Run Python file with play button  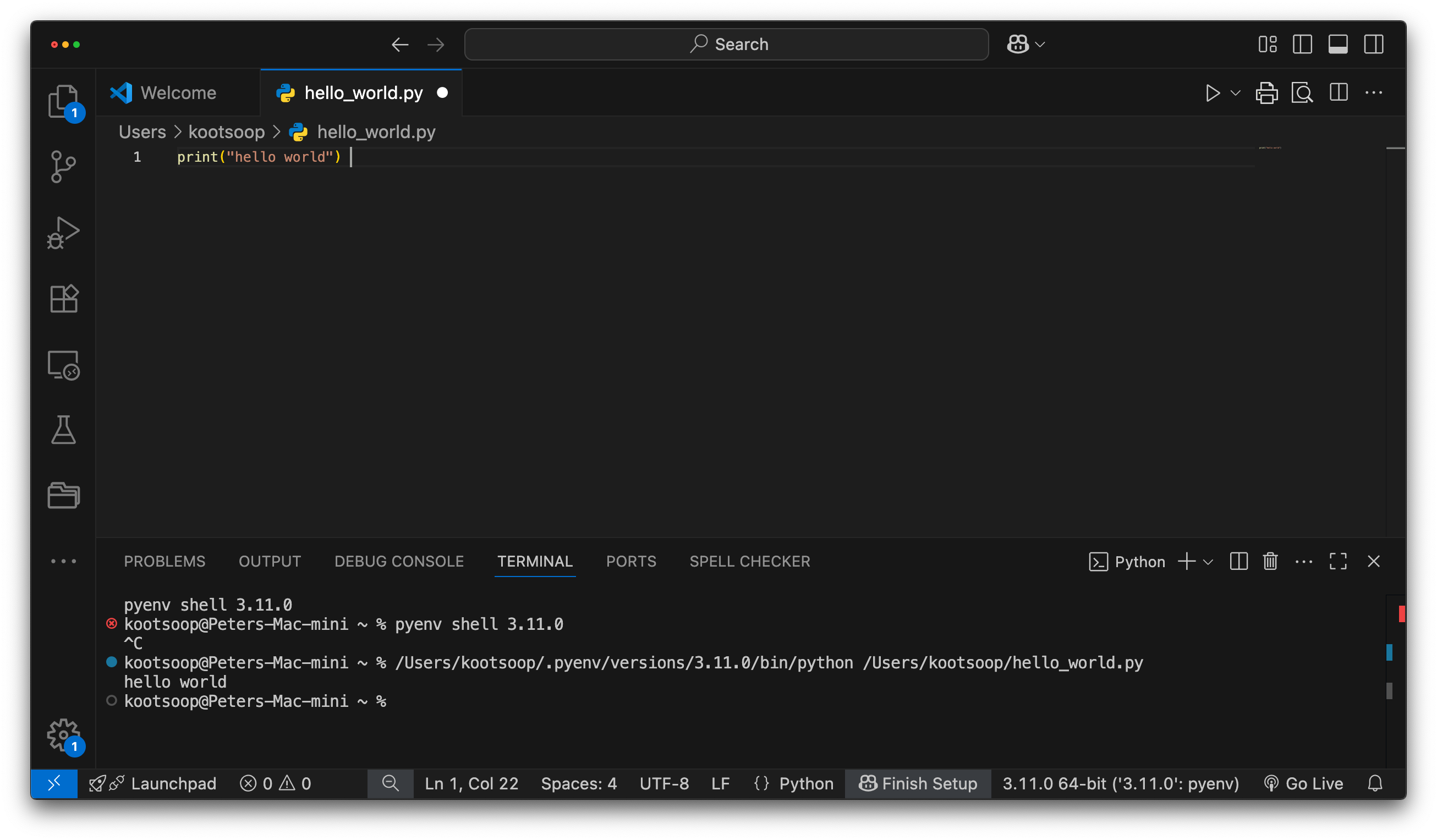point(1213,93)
